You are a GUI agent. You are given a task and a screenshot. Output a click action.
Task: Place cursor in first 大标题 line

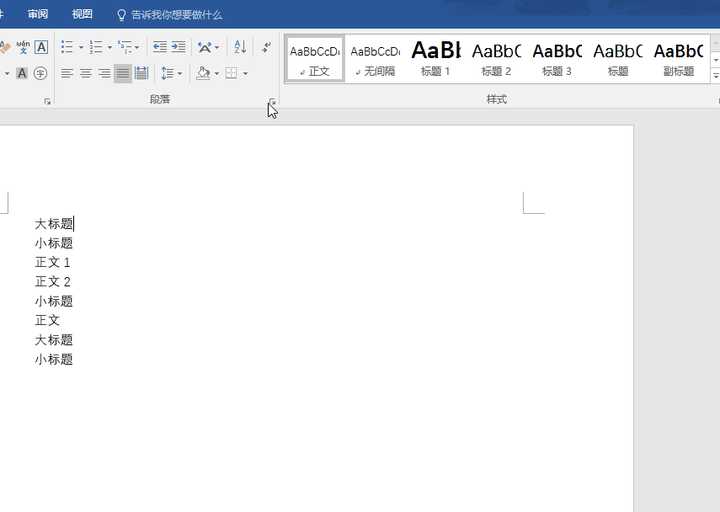(x=54, y=224)
